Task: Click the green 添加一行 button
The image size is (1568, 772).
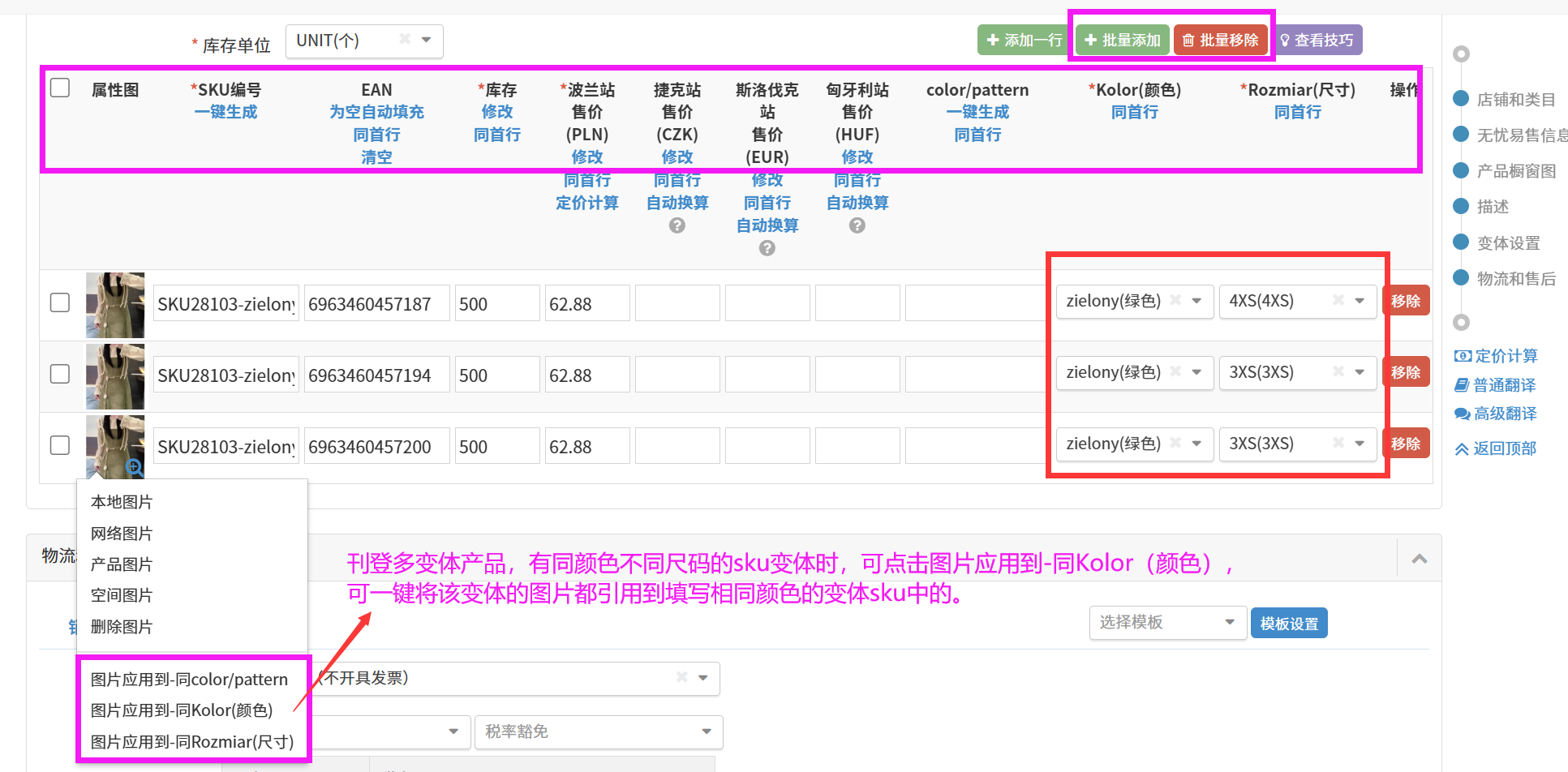Action: [1024, 40]
